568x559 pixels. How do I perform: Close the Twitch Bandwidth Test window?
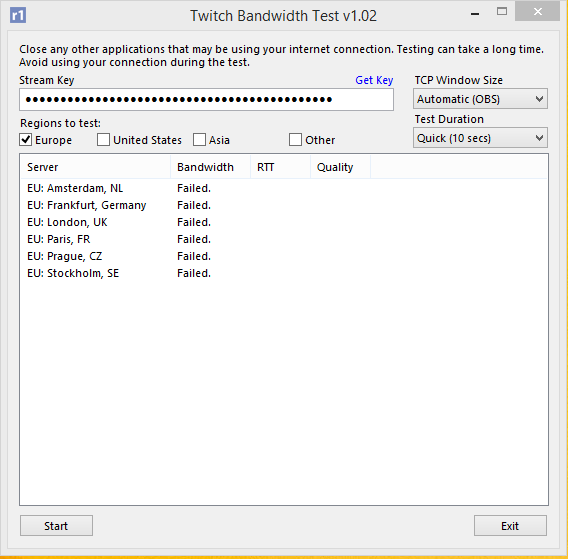(x=538, y=12)
